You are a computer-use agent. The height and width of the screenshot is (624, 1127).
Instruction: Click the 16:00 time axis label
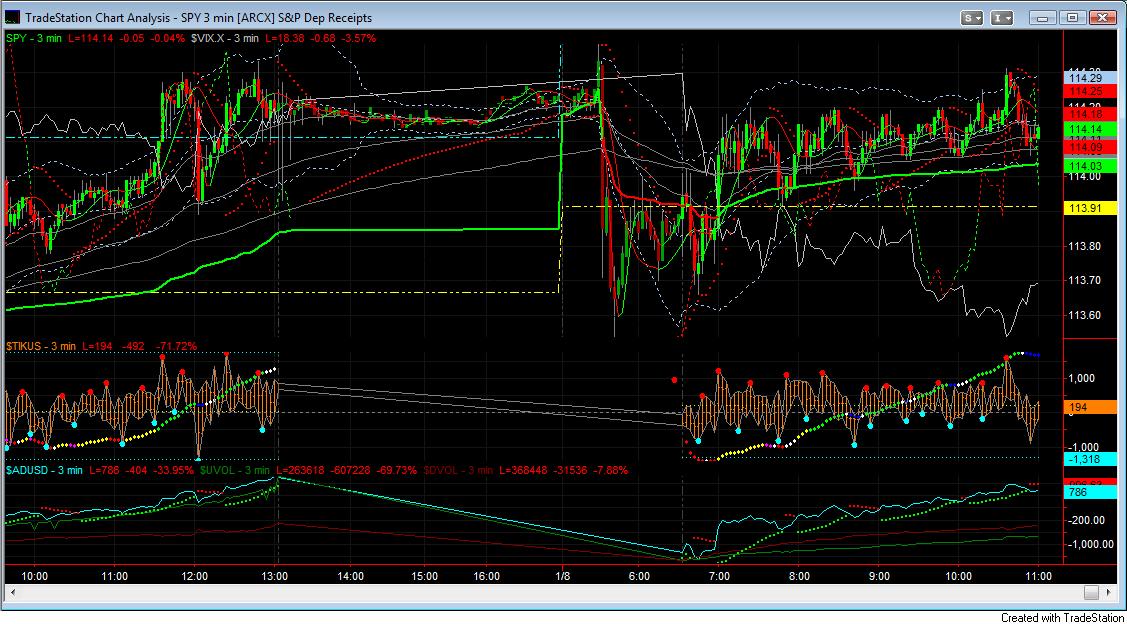(x=487, y=576)
